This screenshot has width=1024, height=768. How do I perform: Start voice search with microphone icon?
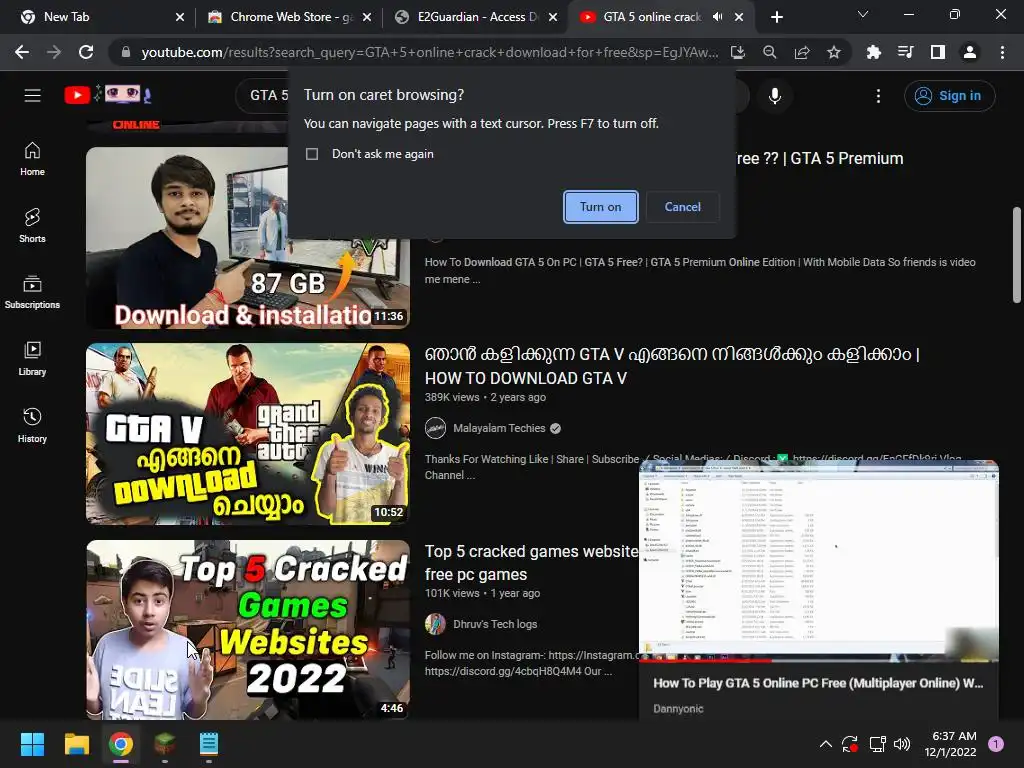pyautogui.click(x=775, y=96)
